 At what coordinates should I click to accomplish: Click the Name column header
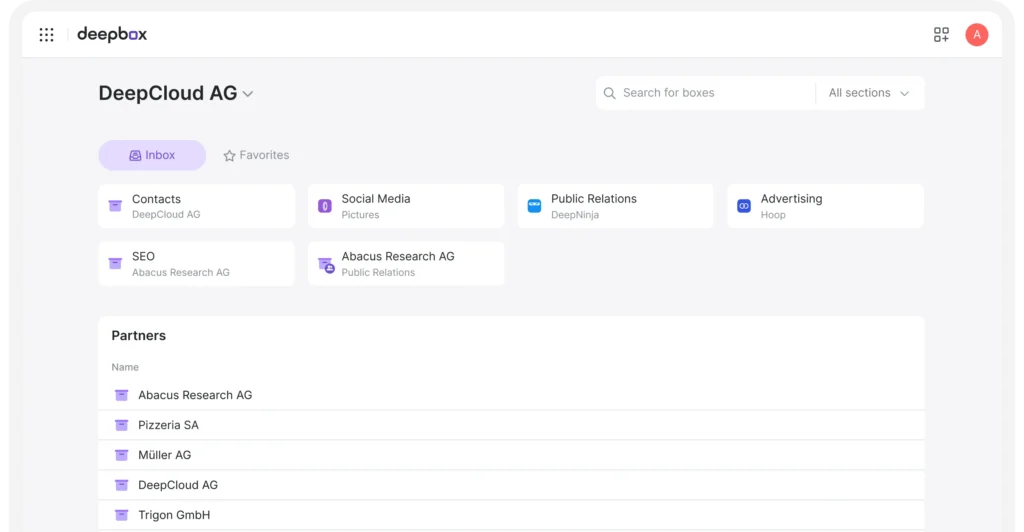coord(125,367)
